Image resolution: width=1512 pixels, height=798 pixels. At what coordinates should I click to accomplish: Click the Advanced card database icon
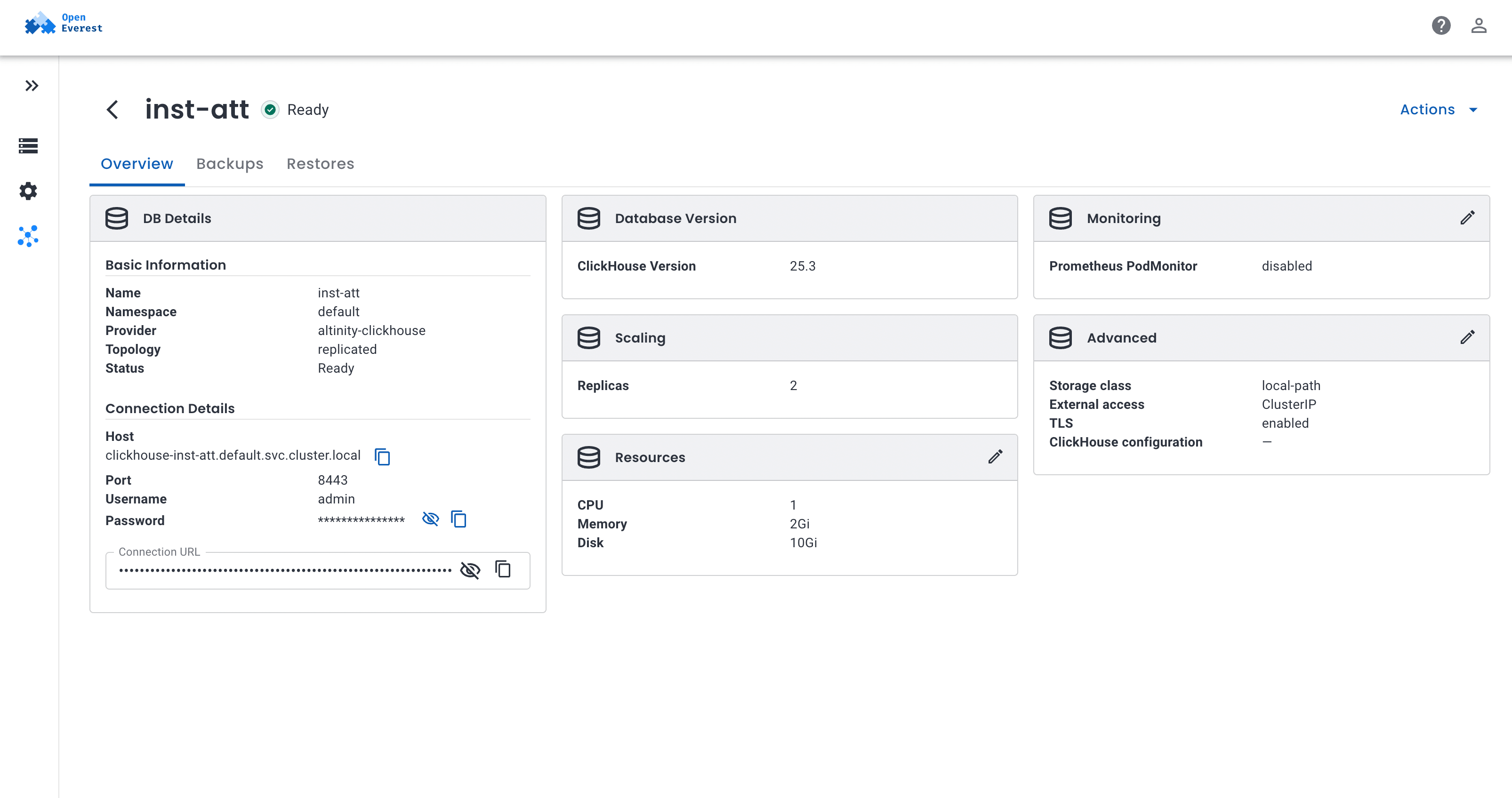click(x=1060, y=338)
